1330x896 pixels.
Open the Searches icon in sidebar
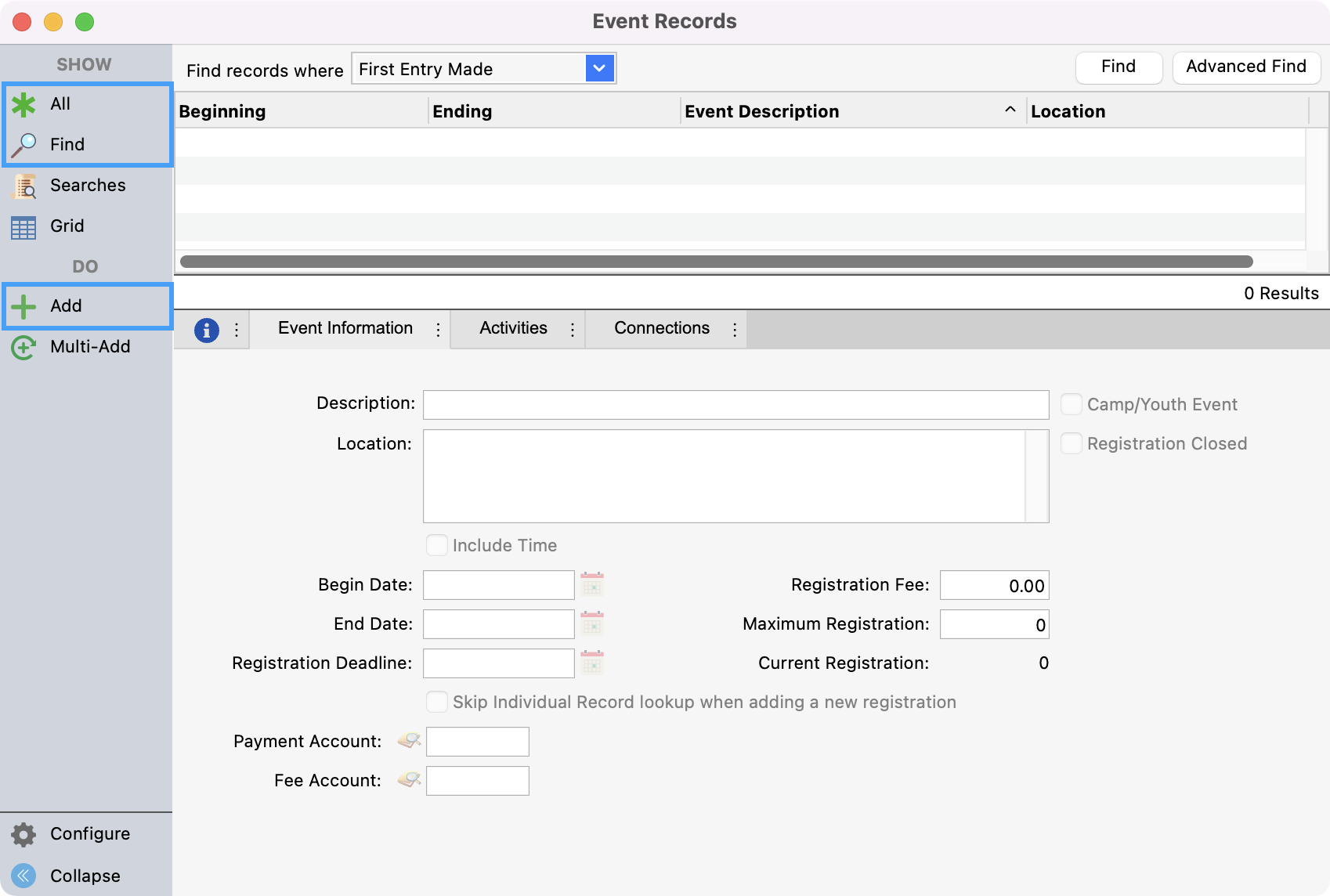[x=23, y=186]
